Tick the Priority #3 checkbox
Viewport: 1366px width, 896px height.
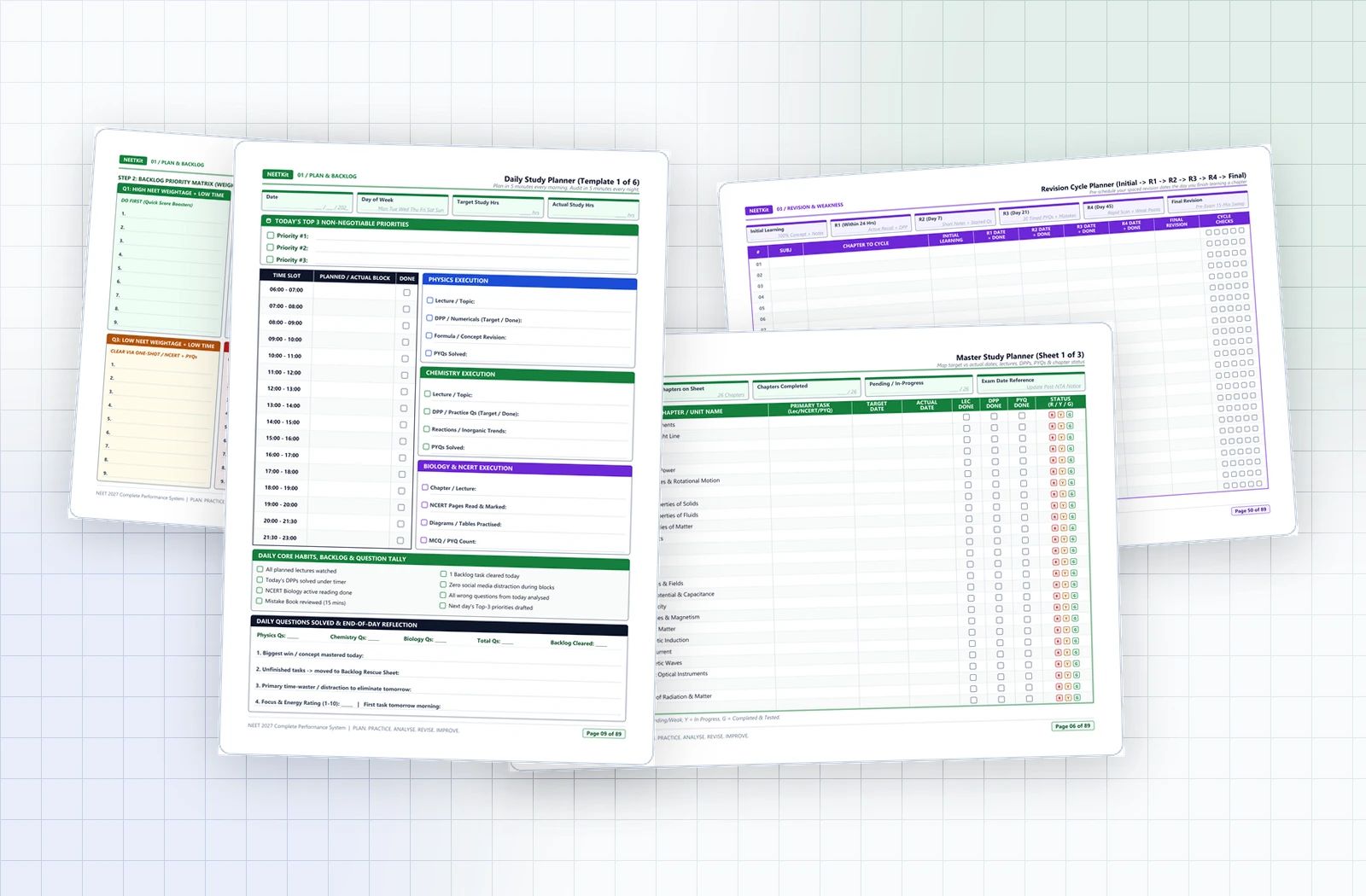[x=270, y=259]
